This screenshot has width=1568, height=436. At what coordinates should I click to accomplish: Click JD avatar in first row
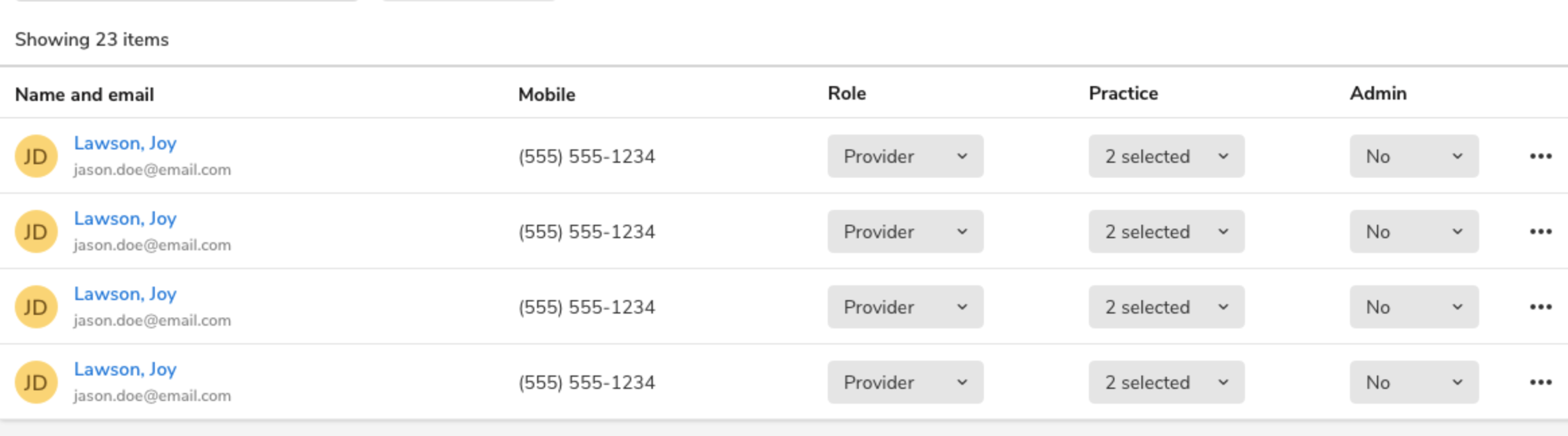pos(36,156)
